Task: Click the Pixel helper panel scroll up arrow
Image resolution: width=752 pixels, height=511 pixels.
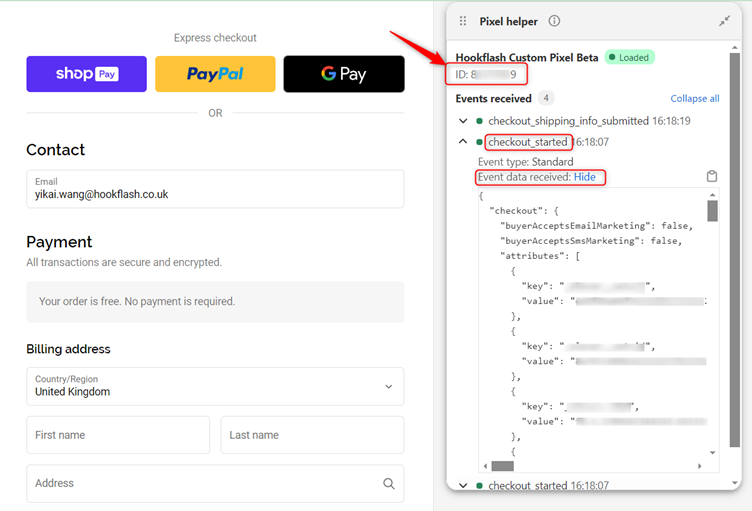Action: [x=735, y=48]
